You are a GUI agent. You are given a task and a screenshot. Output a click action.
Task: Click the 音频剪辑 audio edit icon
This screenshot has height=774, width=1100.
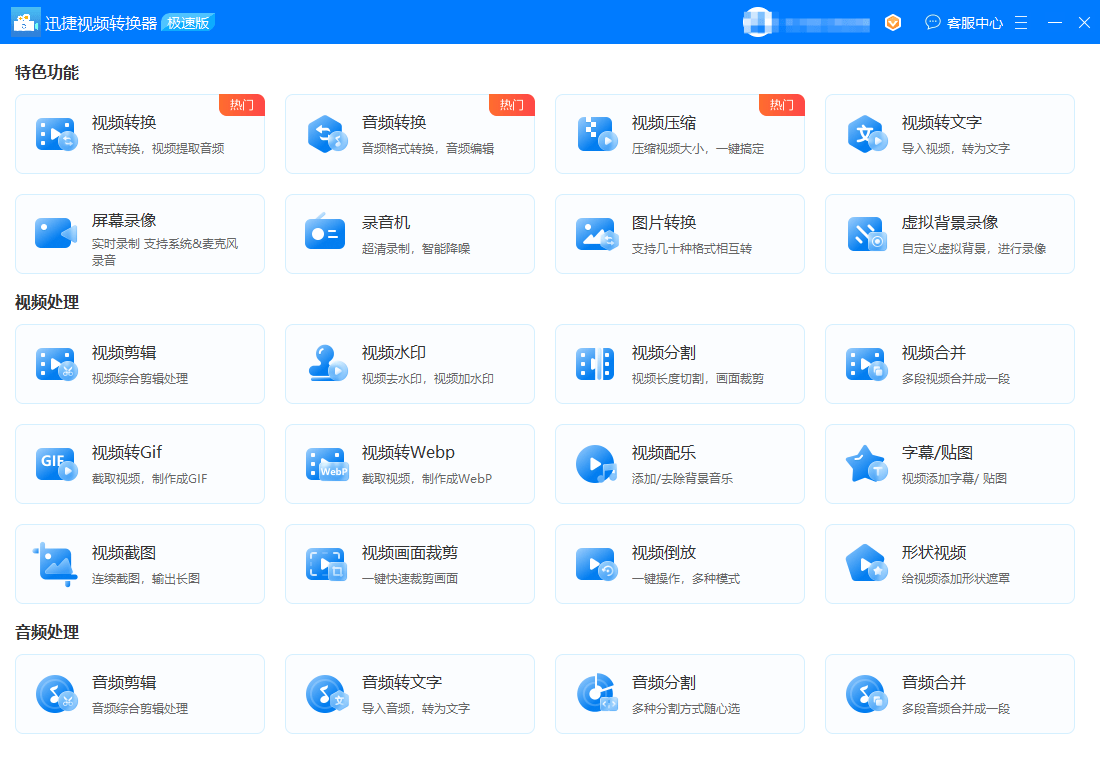(x=56, y=694)
